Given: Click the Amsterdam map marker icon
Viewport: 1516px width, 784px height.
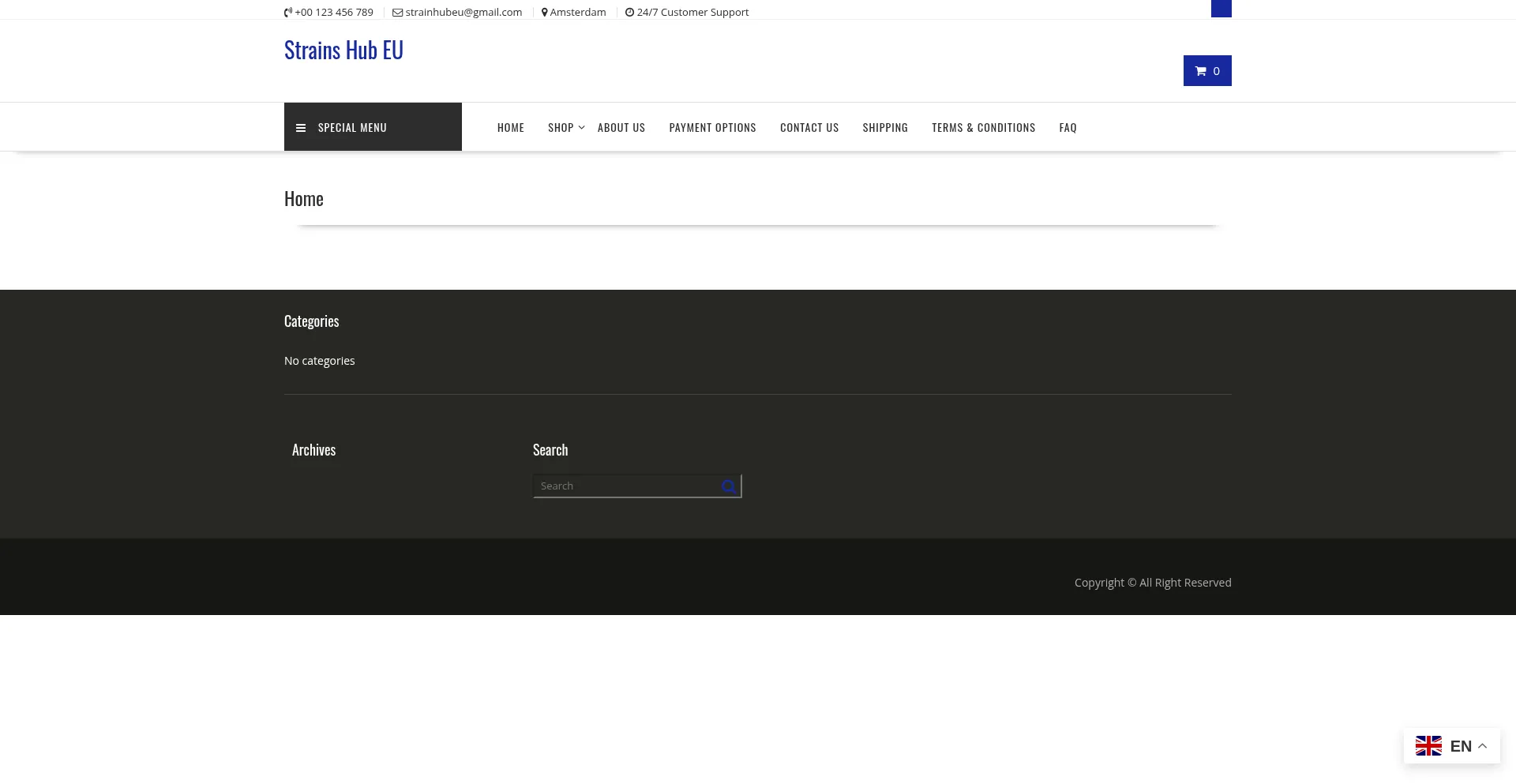Looking at the screenshot, I should [x=545, y=12].
